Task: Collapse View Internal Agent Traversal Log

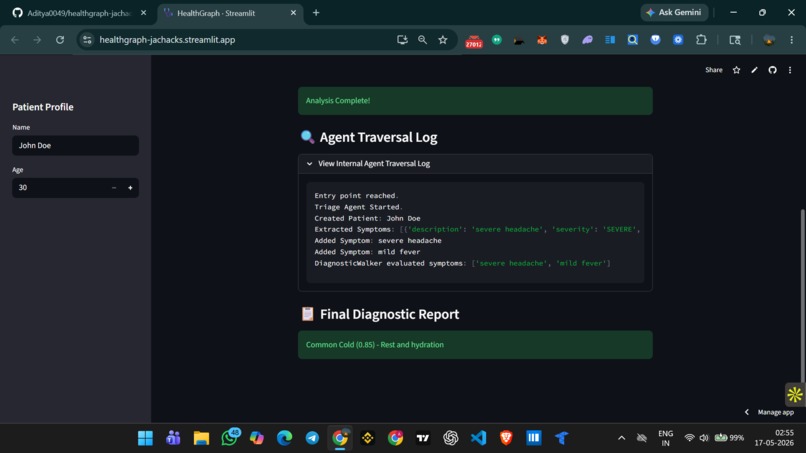Action: tap(475, 164)
